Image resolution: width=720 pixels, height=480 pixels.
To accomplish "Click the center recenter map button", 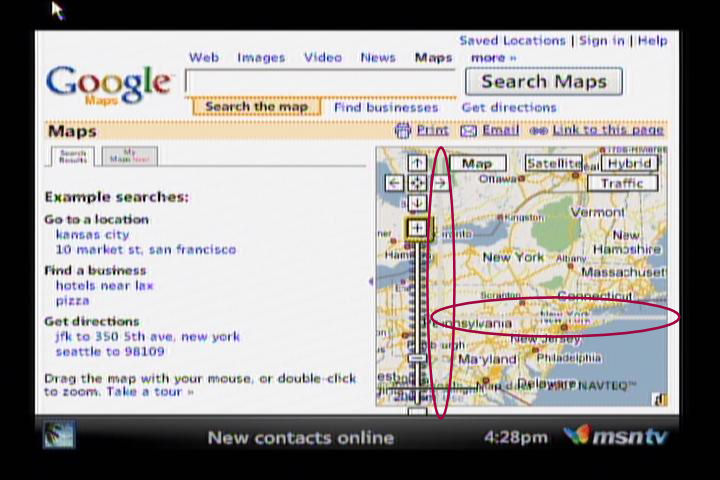I will coord(417,183).
